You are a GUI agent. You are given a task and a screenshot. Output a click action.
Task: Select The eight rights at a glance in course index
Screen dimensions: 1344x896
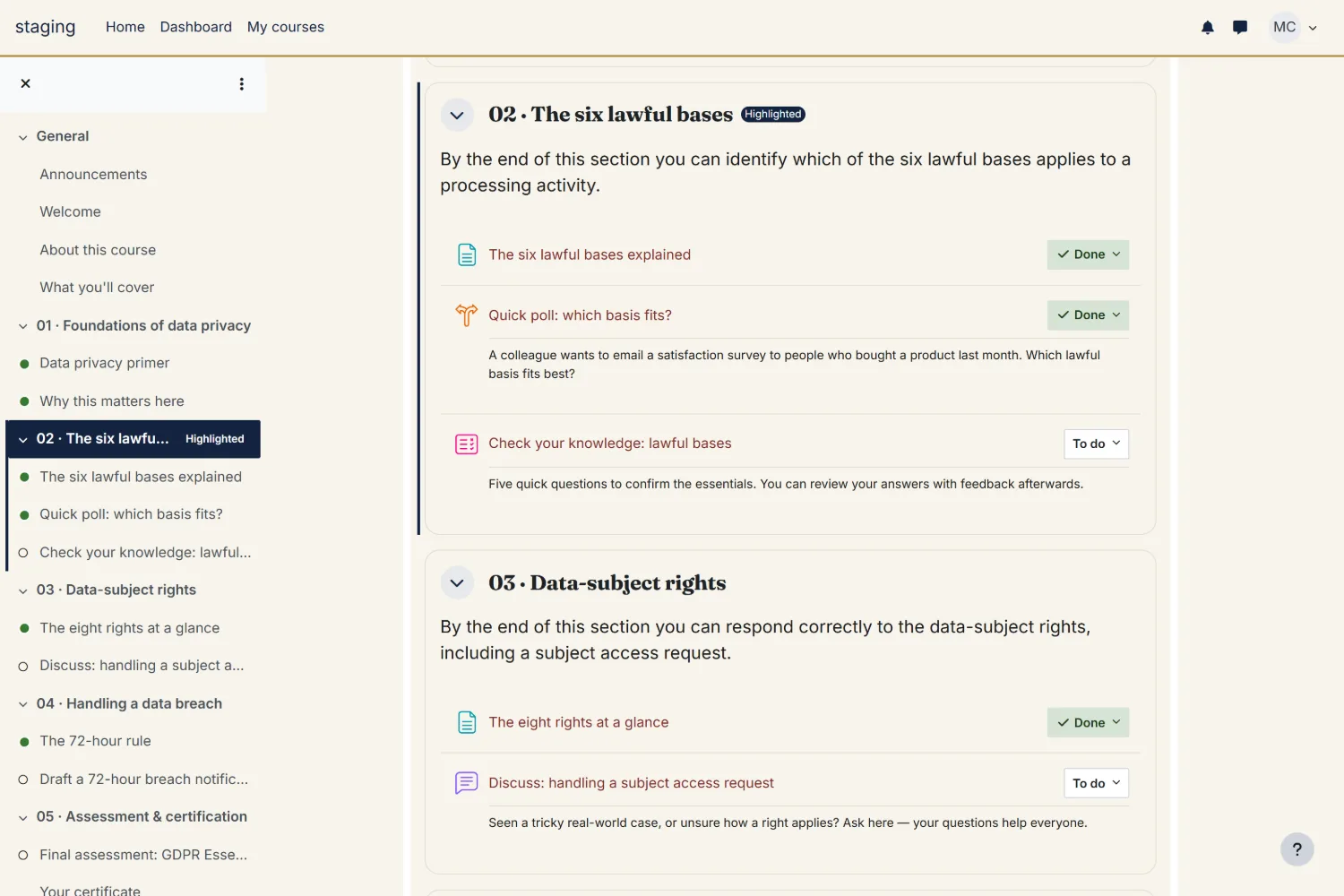pyautogui.click(x=130, y=628)
